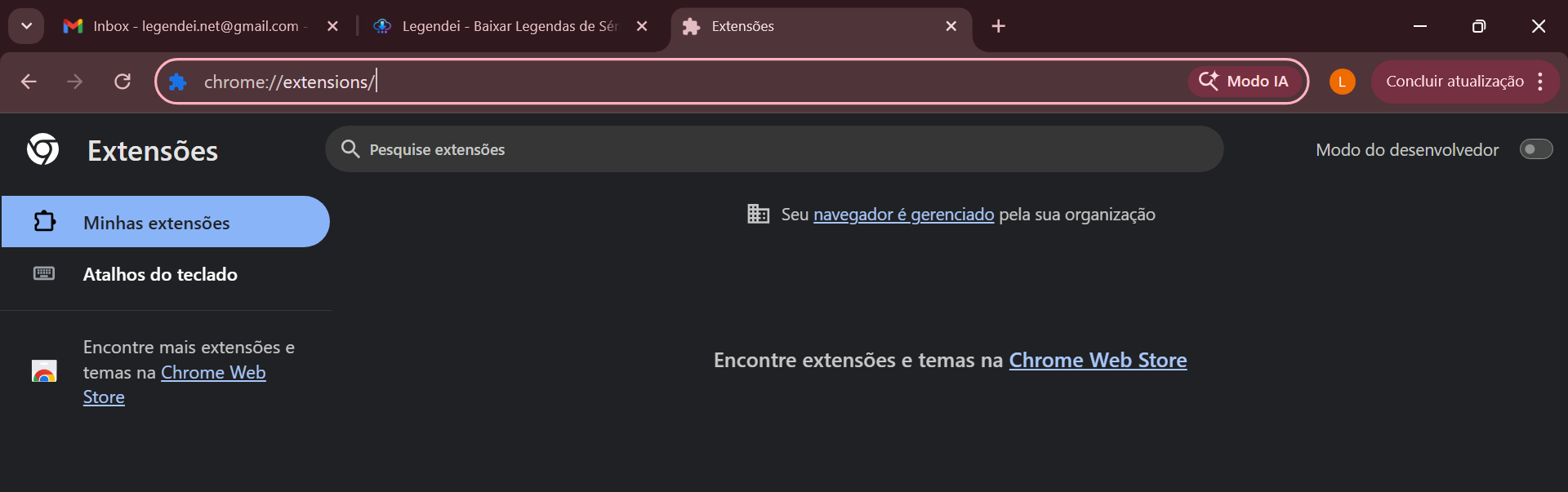Image resolution: width=1568 pixels, height=492 pixels.
Task: Open Chrome Web Store link in main area
Action: pyautogui.click(x=1098, y=361)
